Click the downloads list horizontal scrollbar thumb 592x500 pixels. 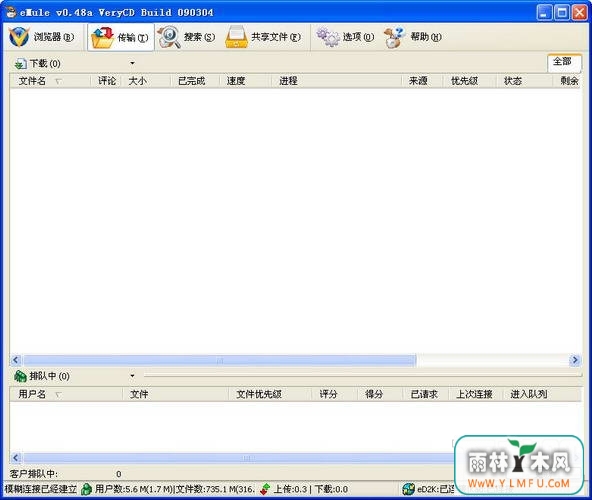[x=219, y=360]
